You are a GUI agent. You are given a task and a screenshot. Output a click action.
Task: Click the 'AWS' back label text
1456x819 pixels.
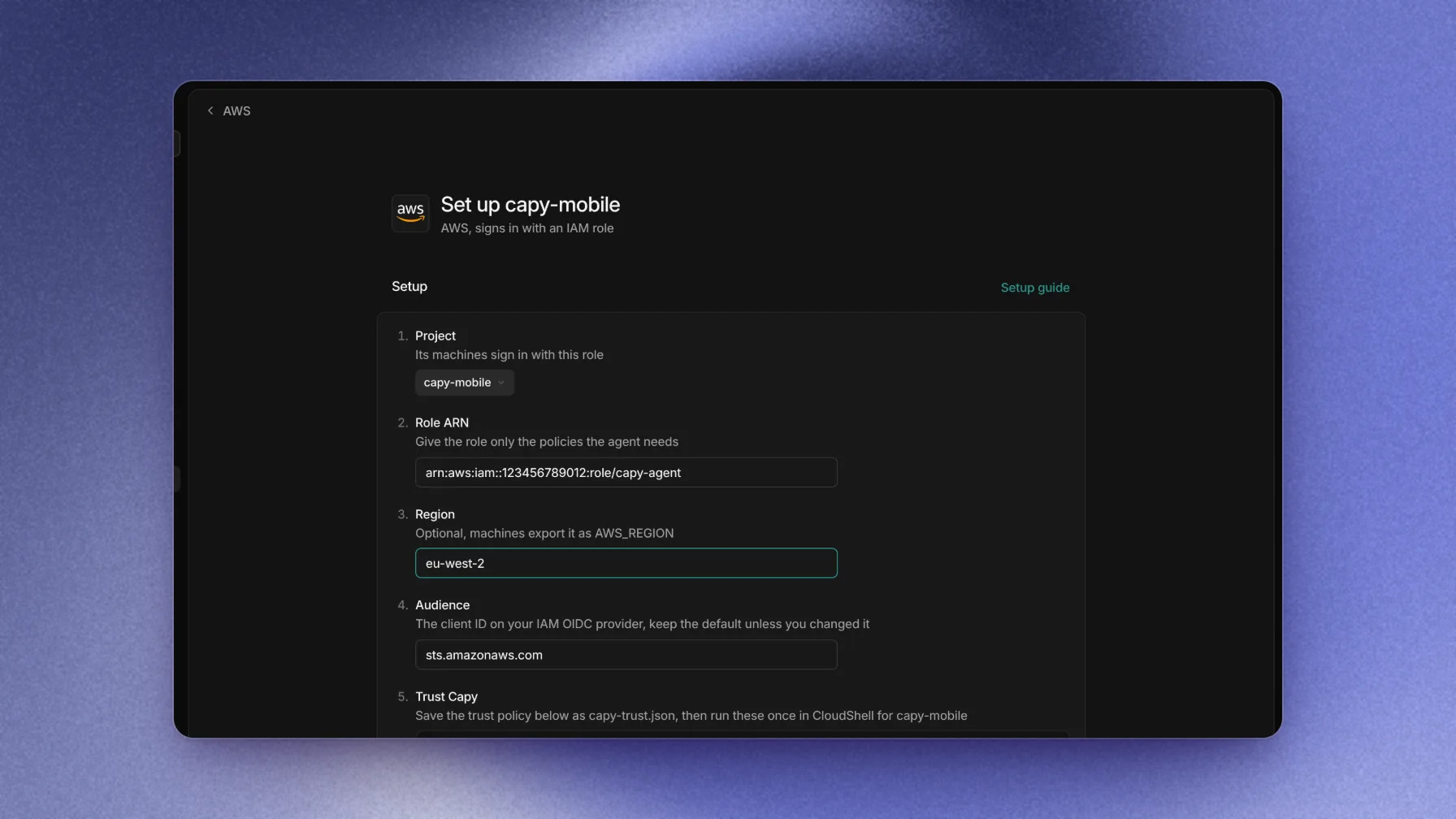[x=236, y=110]
